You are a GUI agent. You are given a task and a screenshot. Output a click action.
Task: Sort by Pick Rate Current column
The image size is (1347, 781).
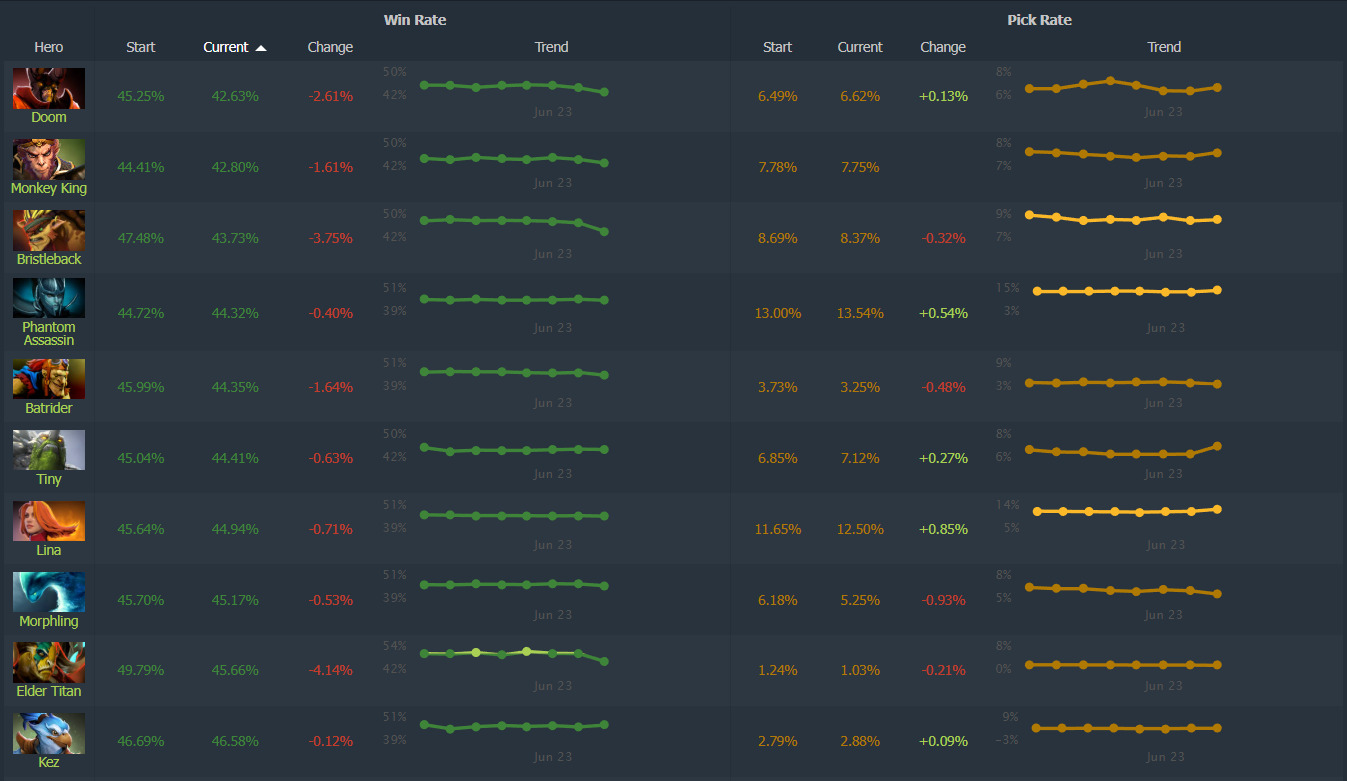coord(860,47)
